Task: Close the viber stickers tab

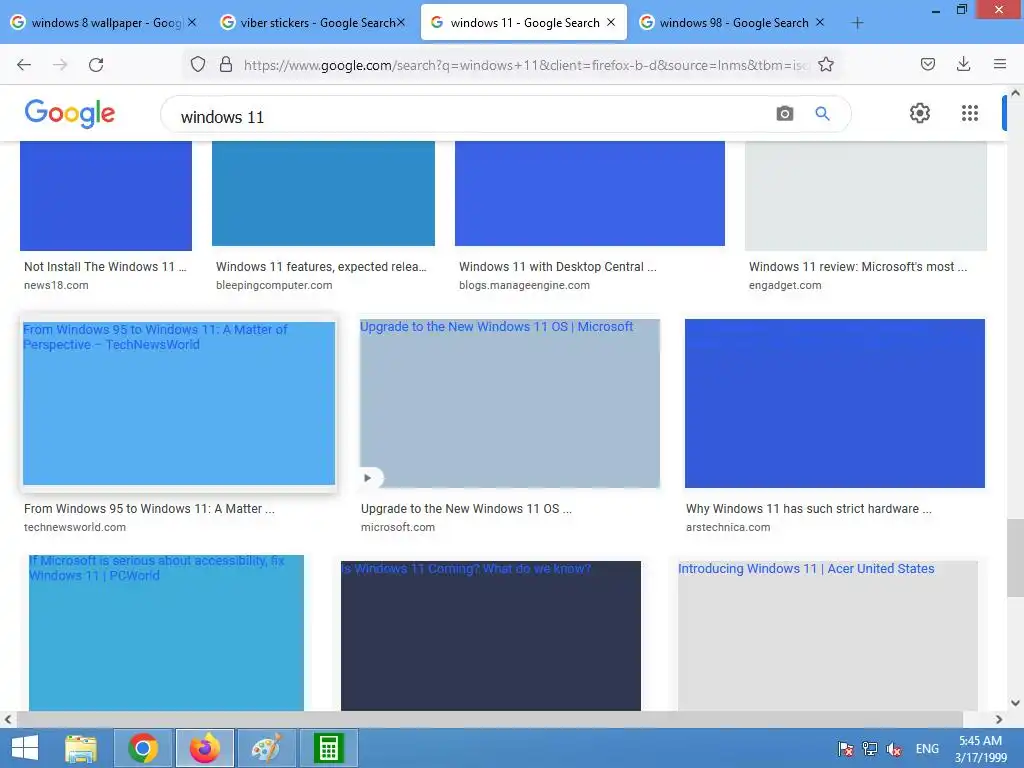Action: tap(401, 22)
